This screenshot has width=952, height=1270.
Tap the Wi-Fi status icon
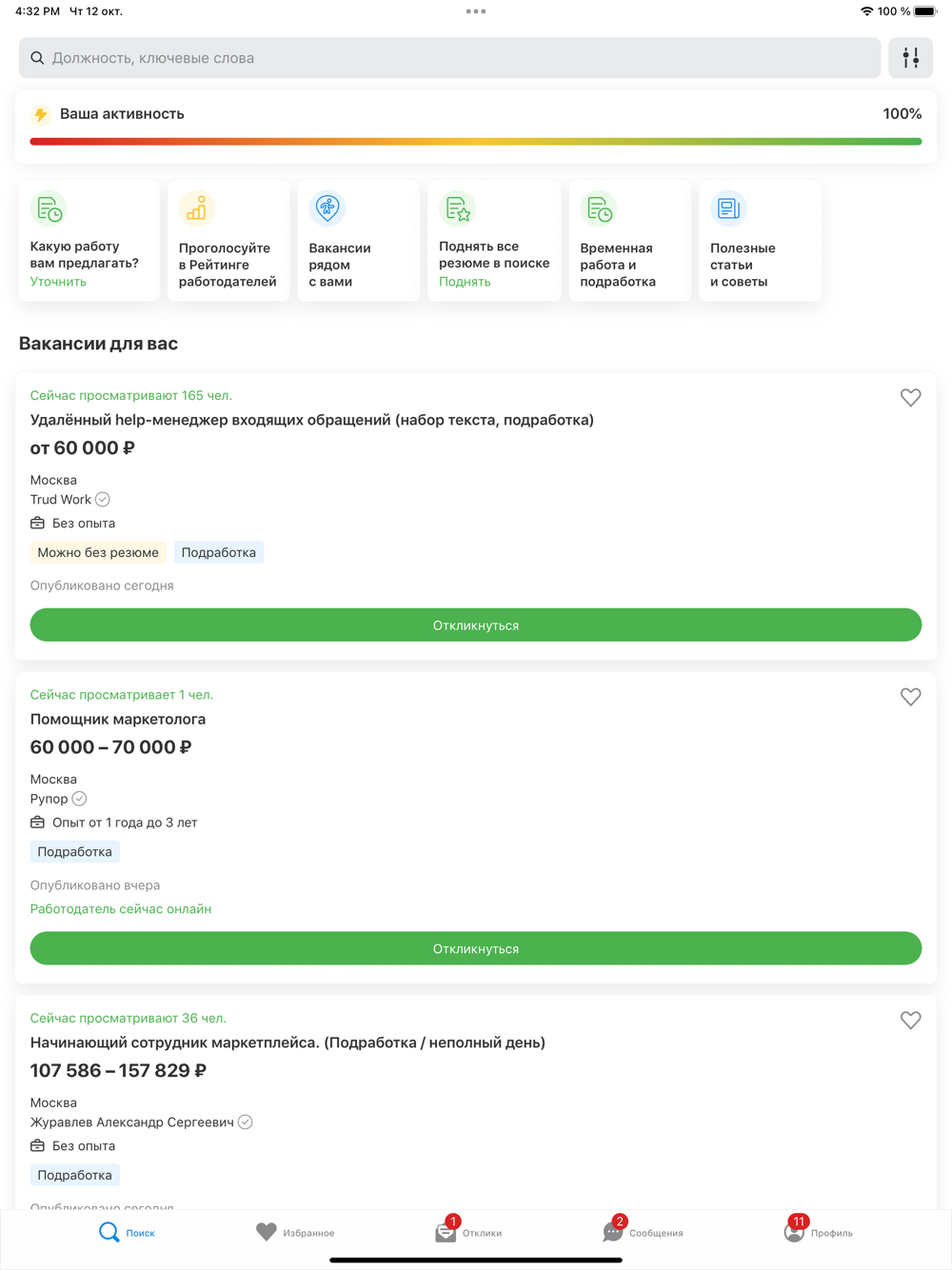coord(866,11)
